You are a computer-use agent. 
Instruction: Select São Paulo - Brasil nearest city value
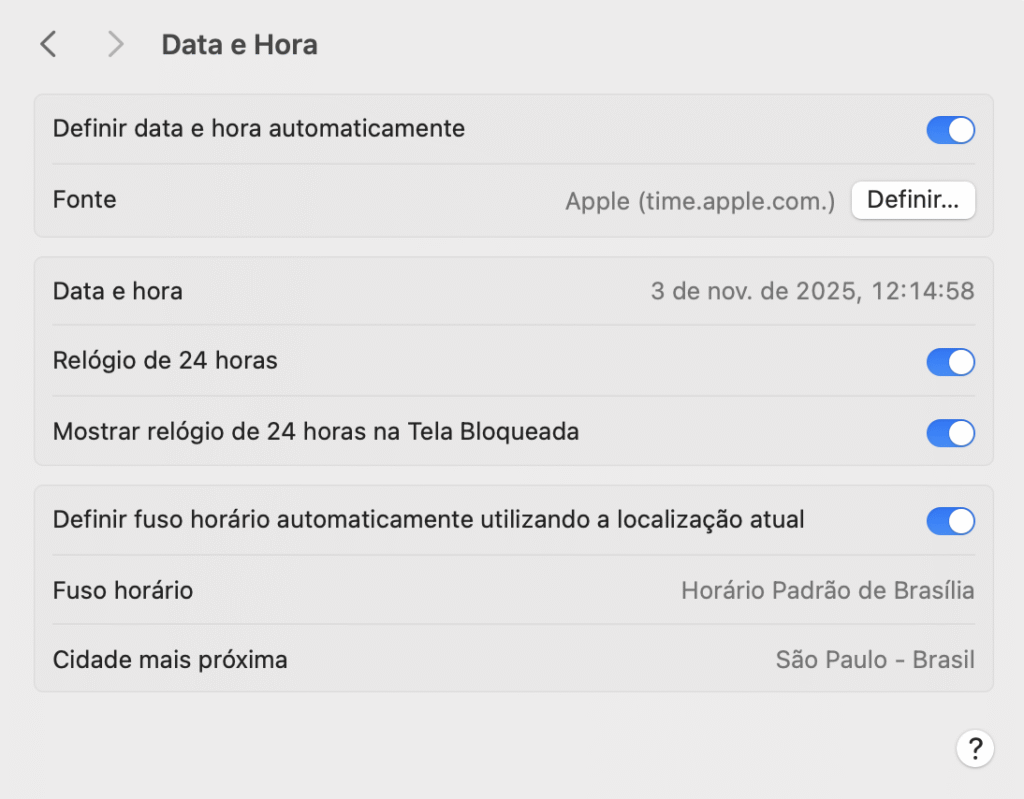(x=875, y=660)
